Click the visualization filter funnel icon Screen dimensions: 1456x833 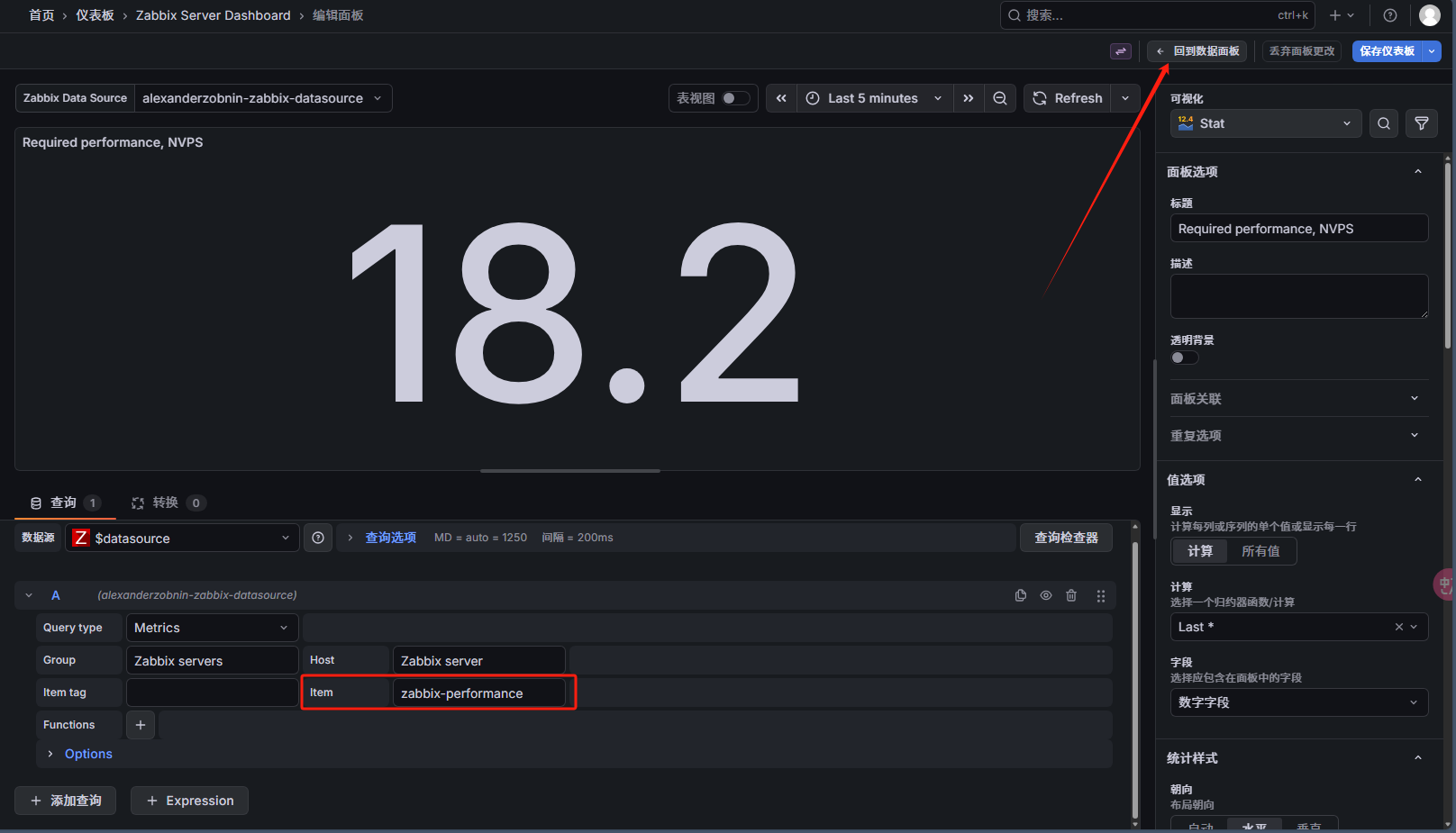(1422, 123)
